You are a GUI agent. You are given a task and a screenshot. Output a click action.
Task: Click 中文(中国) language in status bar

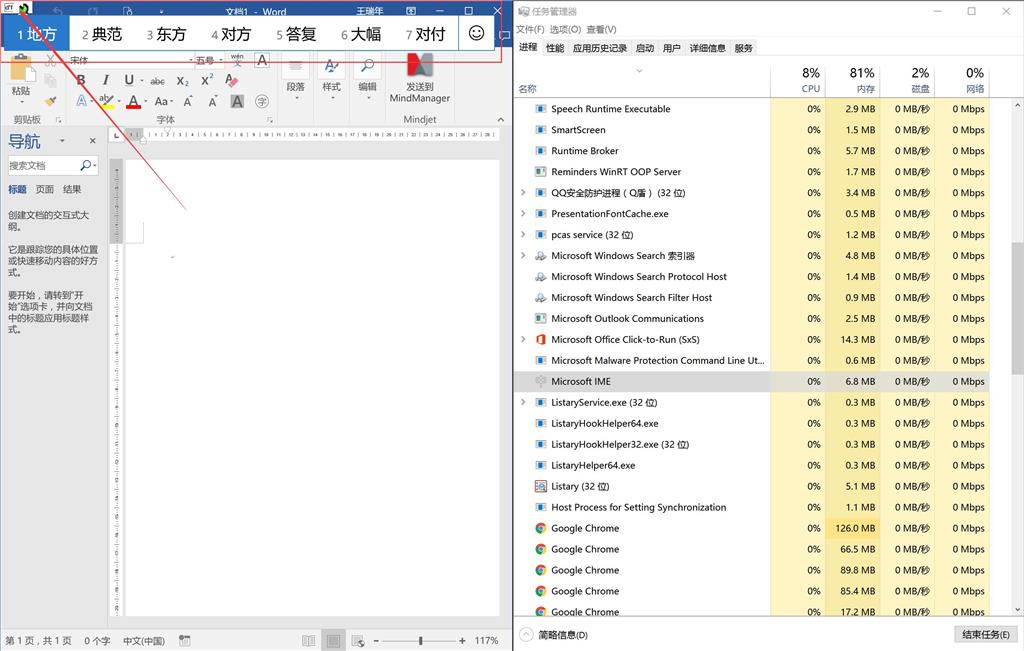(144, 641)
